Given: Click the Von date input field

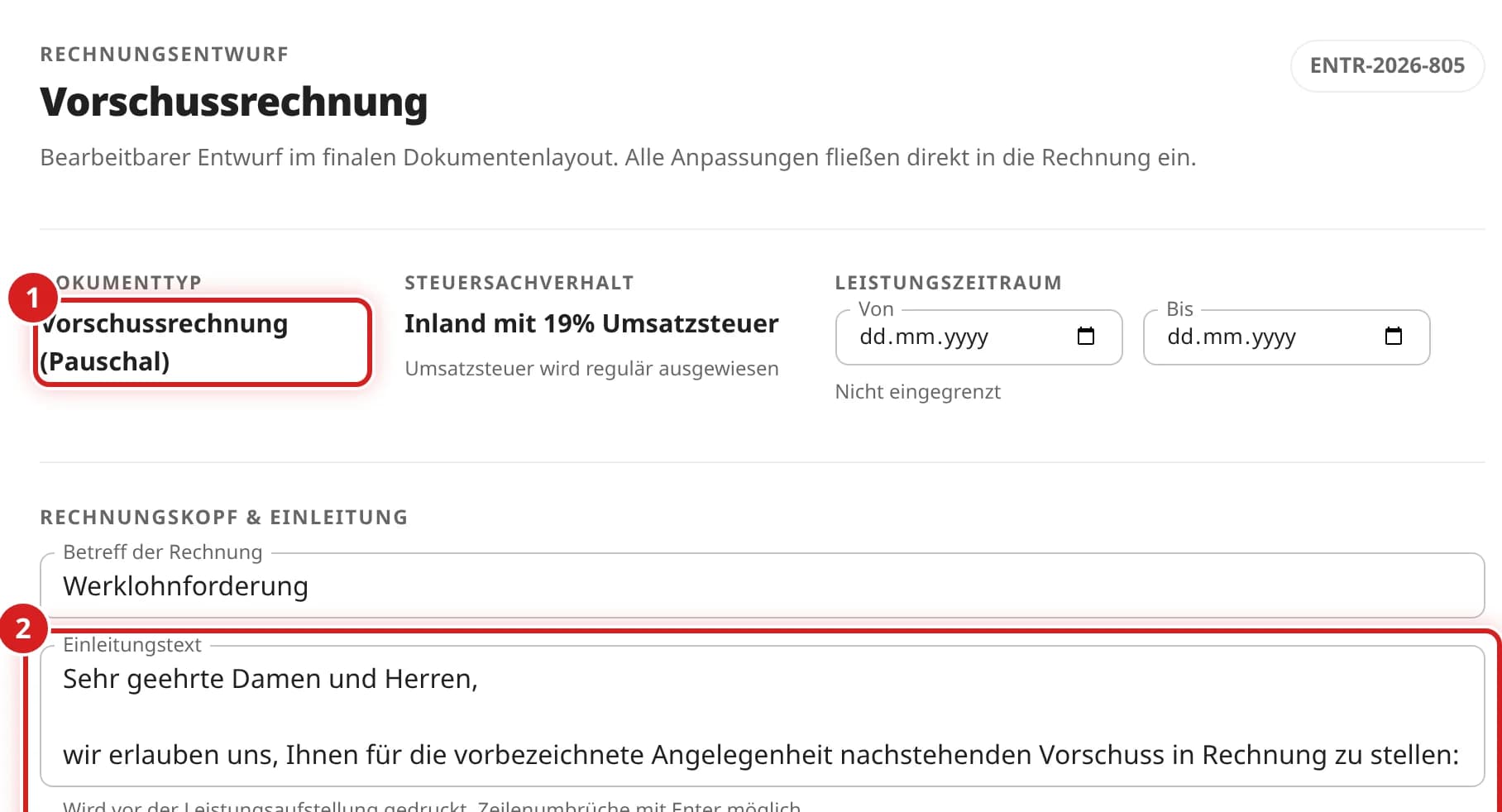Looking at the screenshot, I should click(x=979, y=337).
